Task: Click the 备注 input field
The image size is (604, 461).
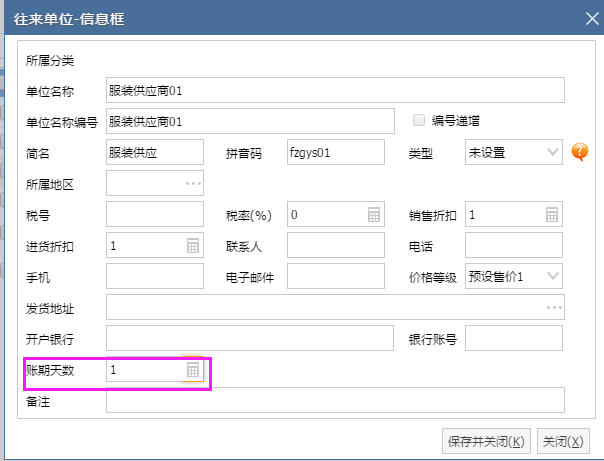Action: (x=335, y=400)
